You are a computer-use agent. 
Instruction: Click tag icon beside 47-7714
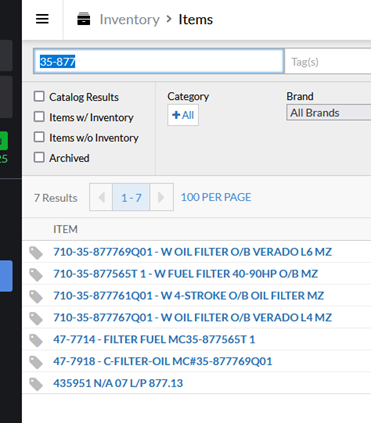coord(36,340)
